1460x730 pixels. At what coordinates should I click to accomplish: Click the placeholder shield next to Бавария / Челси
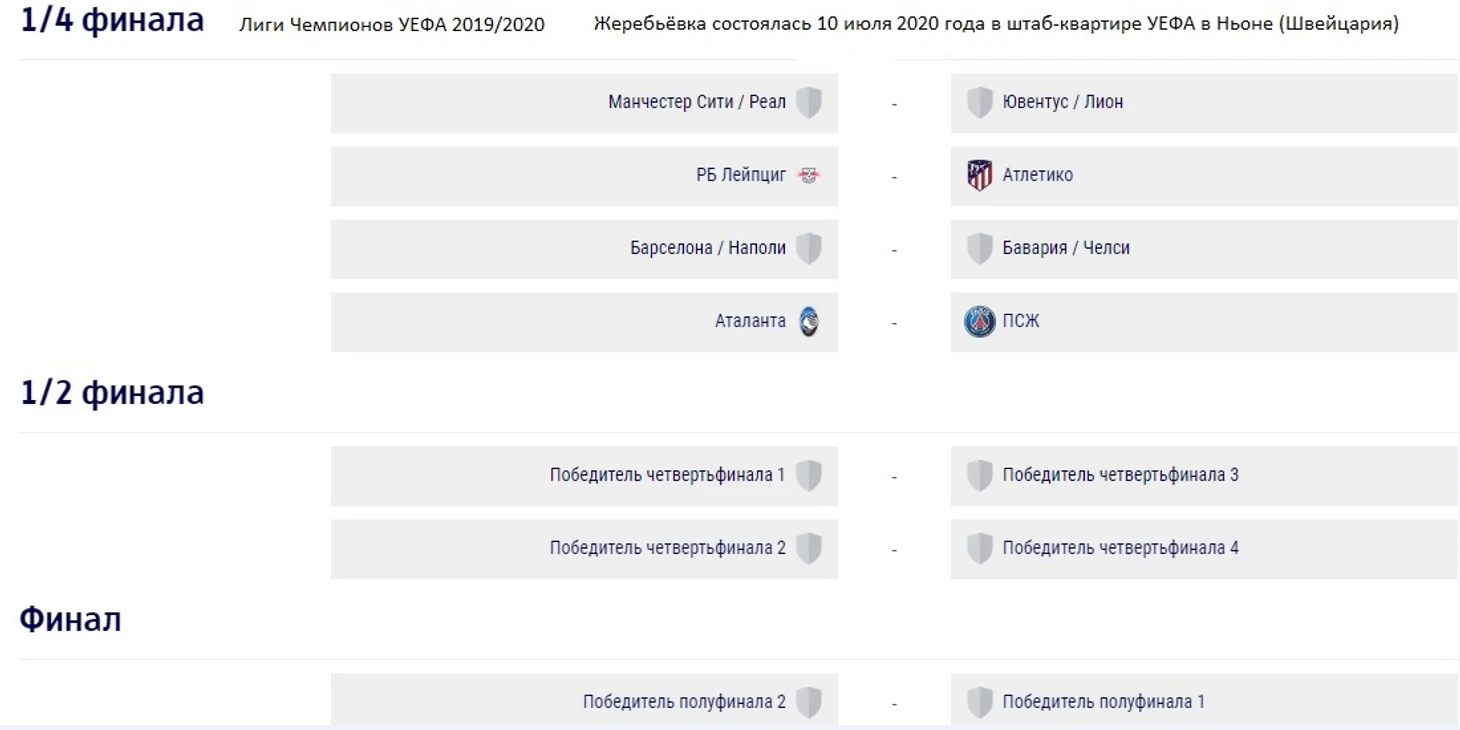pos(980,248)
